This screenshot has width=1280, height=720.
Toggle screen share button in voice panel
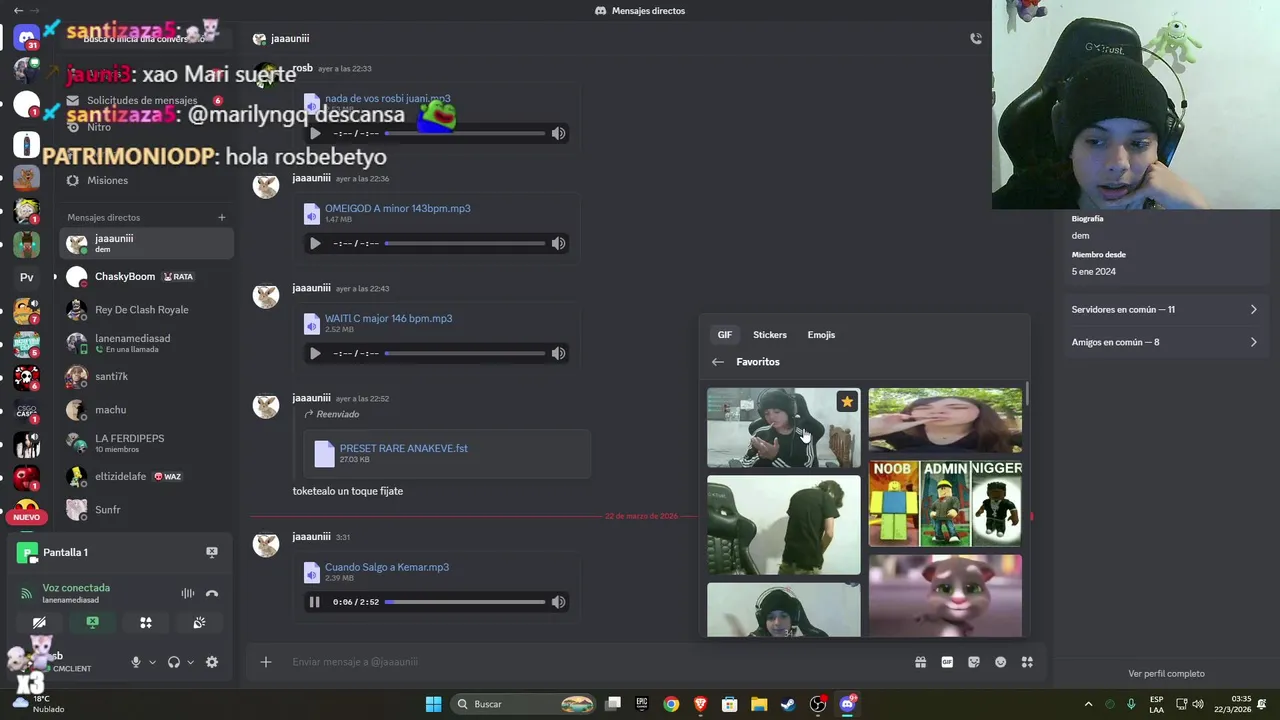[x=92, y=622]
